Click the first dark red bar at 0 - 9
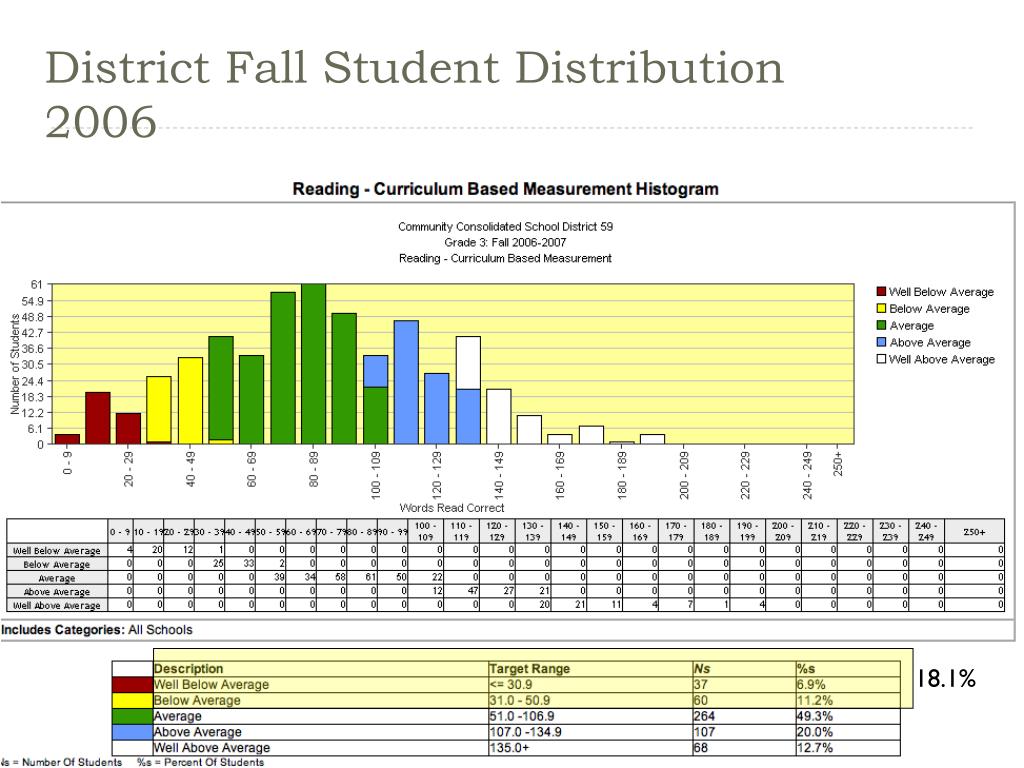Viewport: 1024px width, 768px height. click(67, 440)
